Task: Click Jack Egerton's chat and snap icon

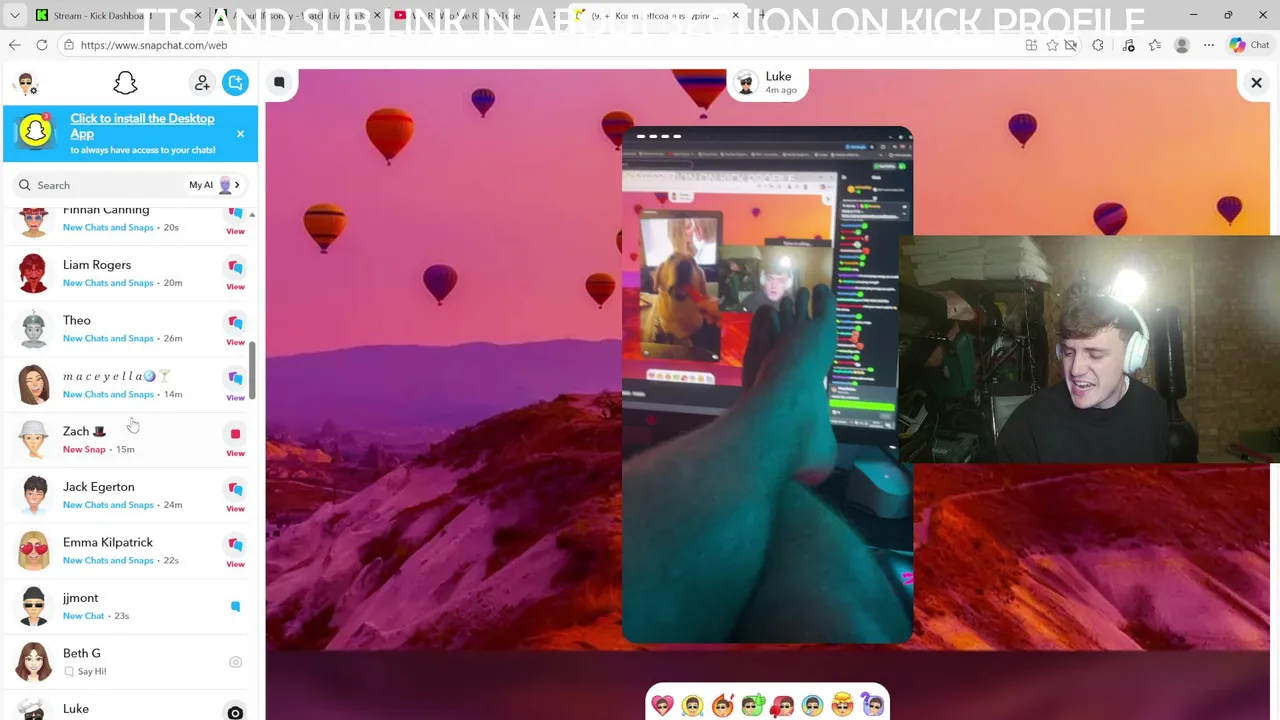Action: pos(235,489)
